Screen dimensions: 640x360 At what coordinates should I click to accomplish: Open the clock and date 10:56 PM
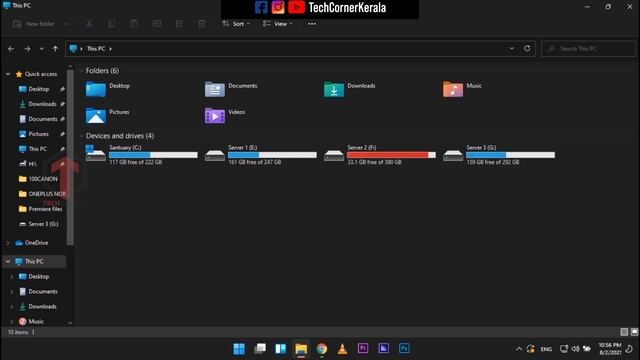(610, 349)
